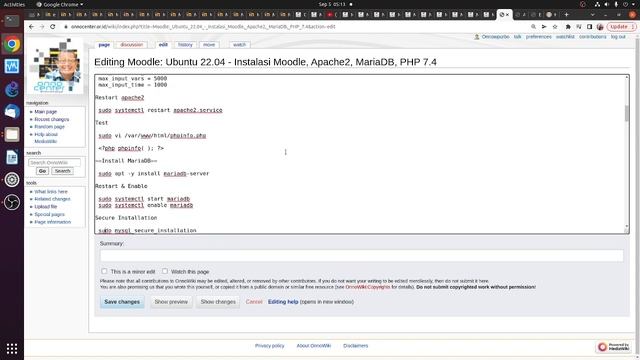The width and height of the screenshot is (640, 360).
Task: Open Page information link
Action: [53, 222]
